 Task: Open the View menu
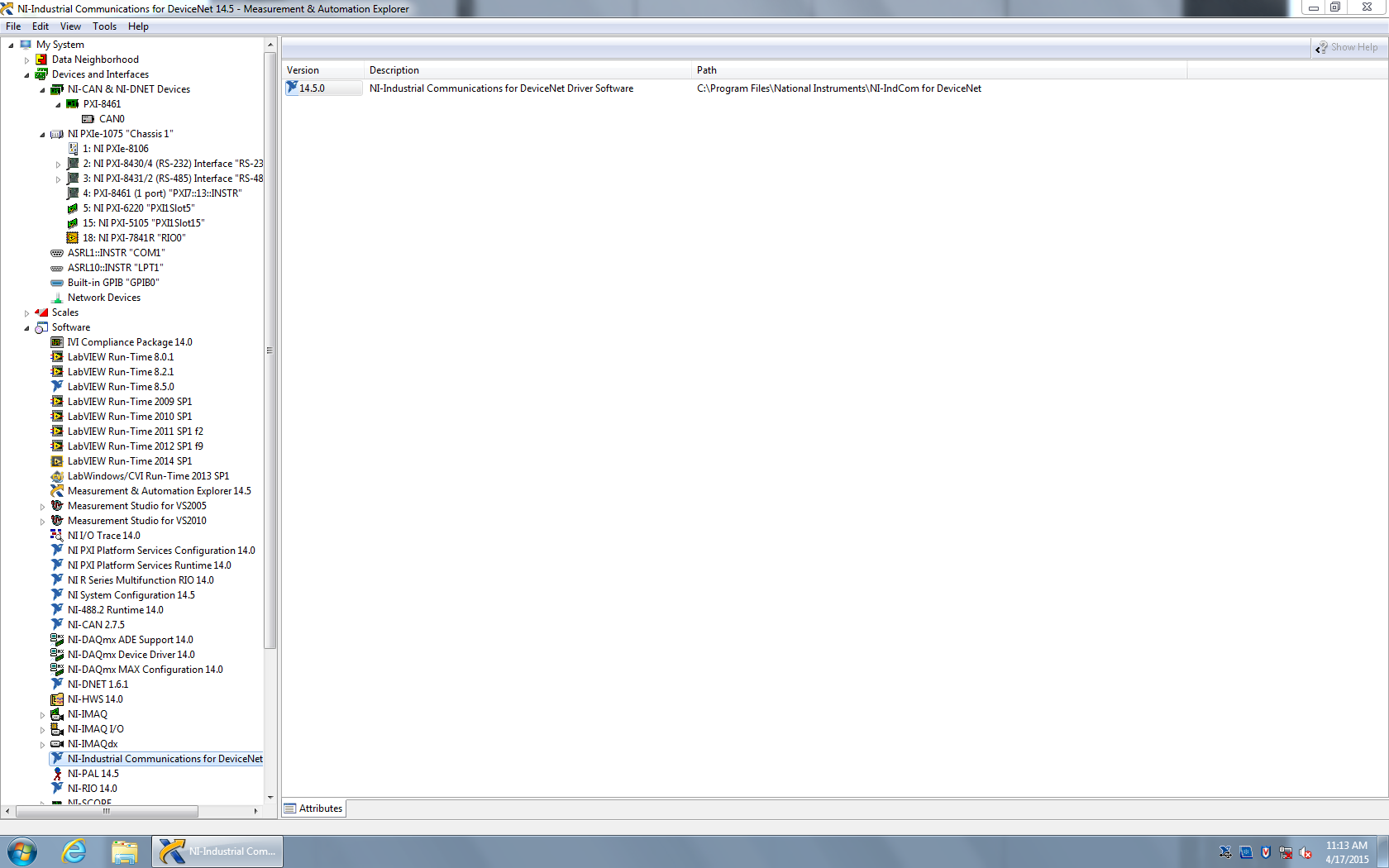[x=70, y=26]
